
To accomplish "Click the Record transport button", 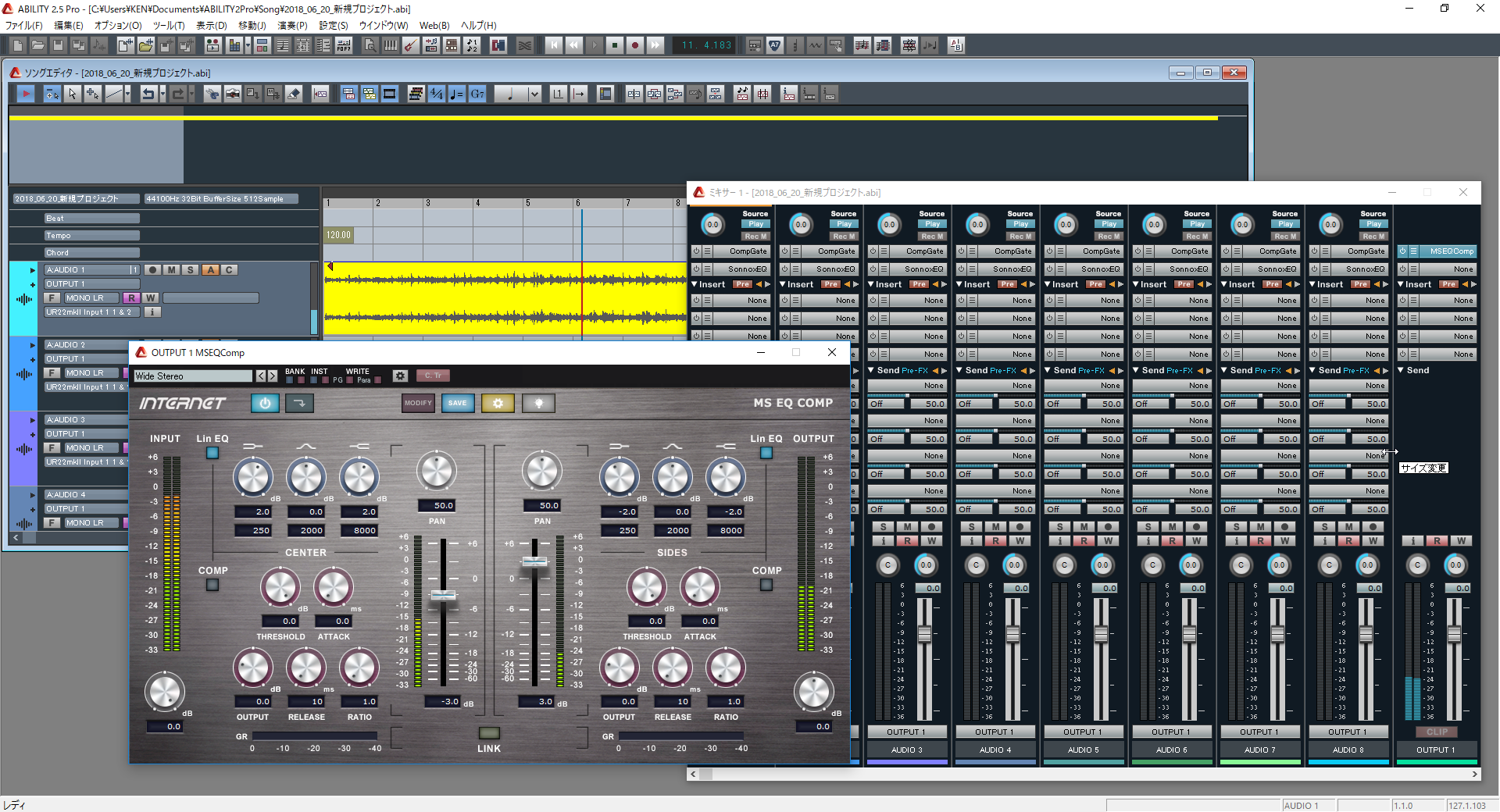I will (x=634, y=45).
